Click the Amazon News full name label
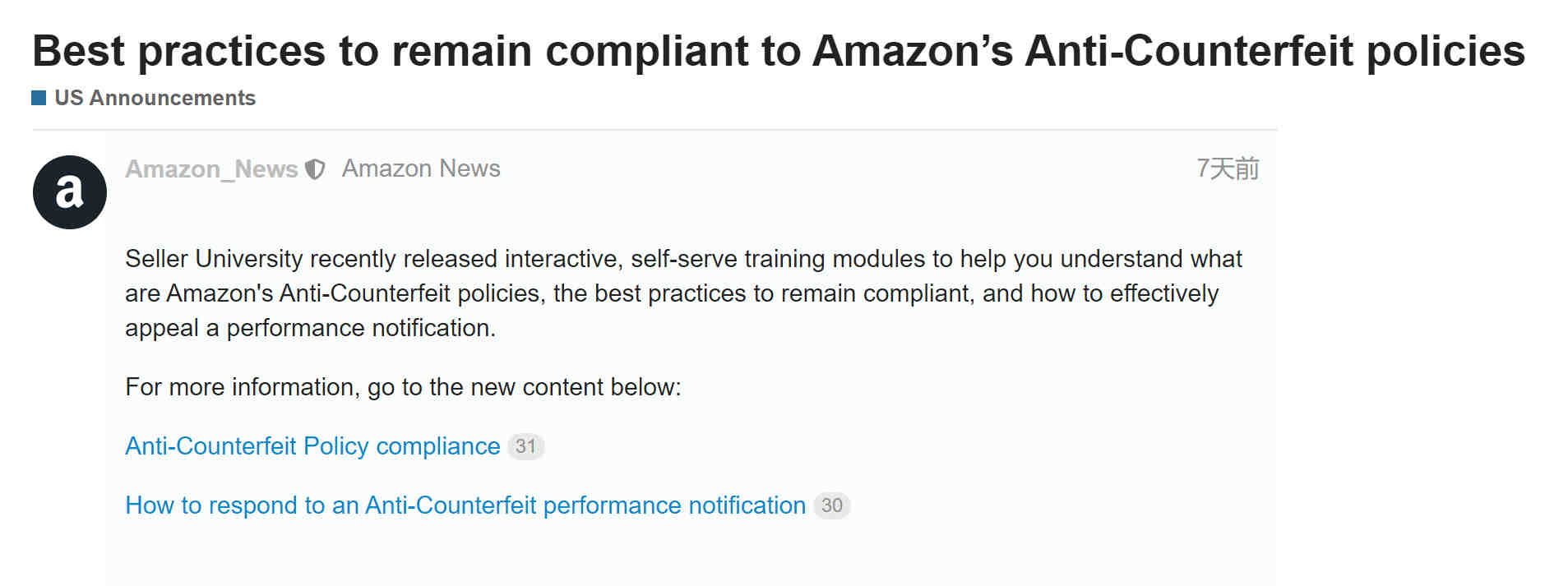1568x586 pixels. click(421, 168)
